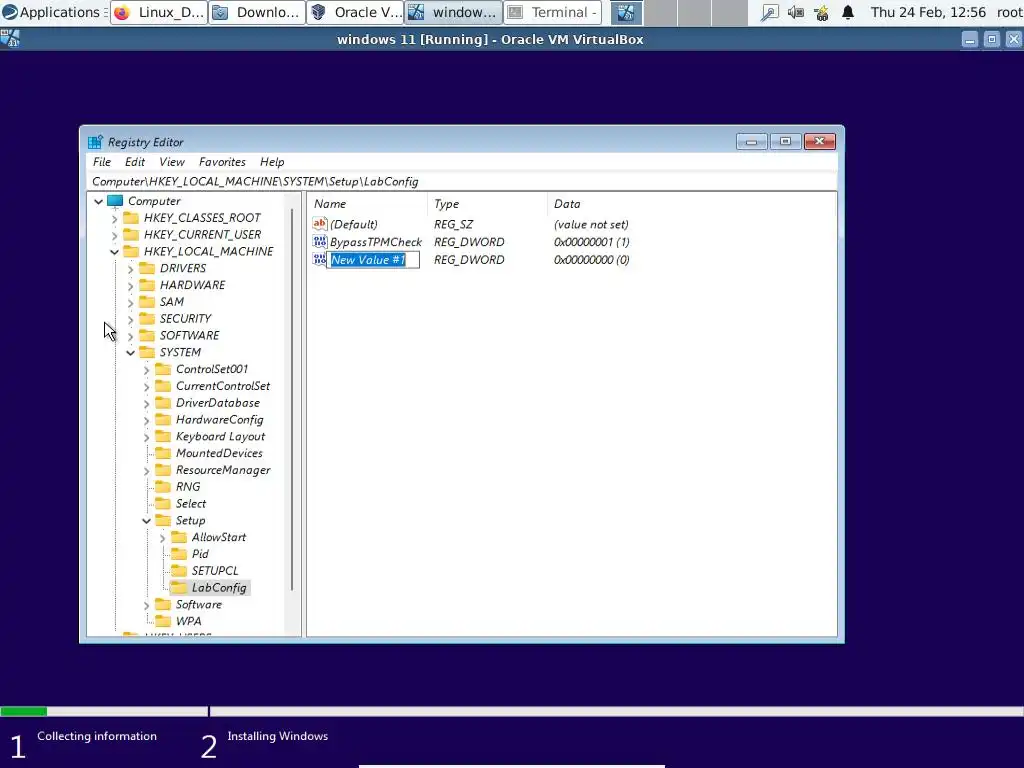The height and width of the screenshot is (768, 1024).
Task: Select the DriverDatabase folder icon
Action: (x=163, y=402)
